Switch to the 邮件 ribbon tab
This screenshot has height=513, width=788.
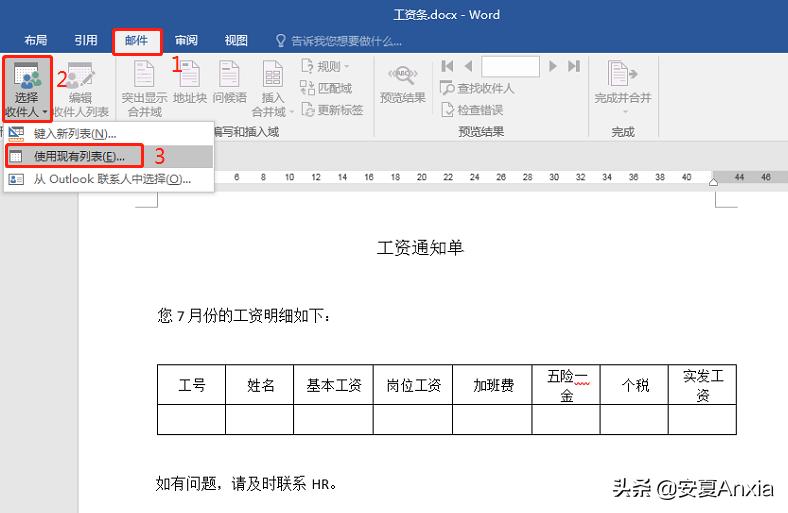click(137, 41)
